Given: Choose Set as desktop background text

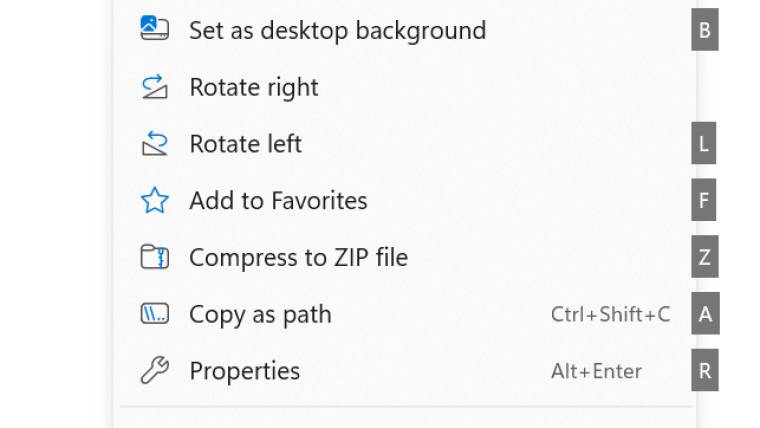Looking at the screenshot, I should tap(337, 31).
